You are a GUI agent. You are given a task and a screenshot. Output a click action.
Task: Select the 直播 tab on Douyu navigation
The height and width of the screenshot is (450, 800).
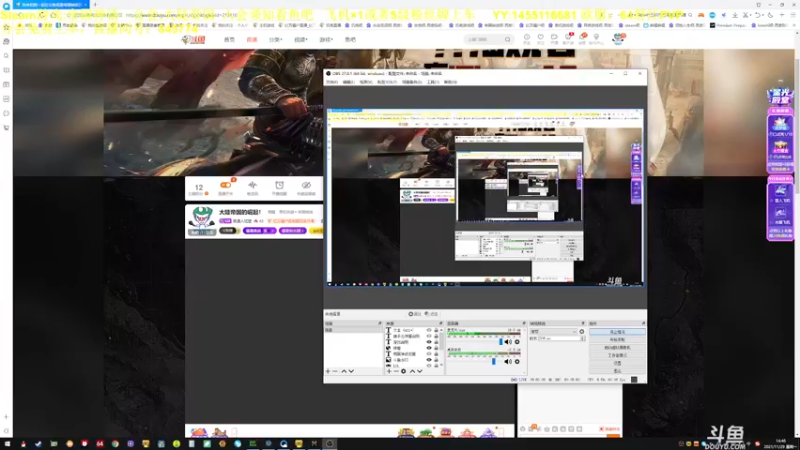(252, 39)
